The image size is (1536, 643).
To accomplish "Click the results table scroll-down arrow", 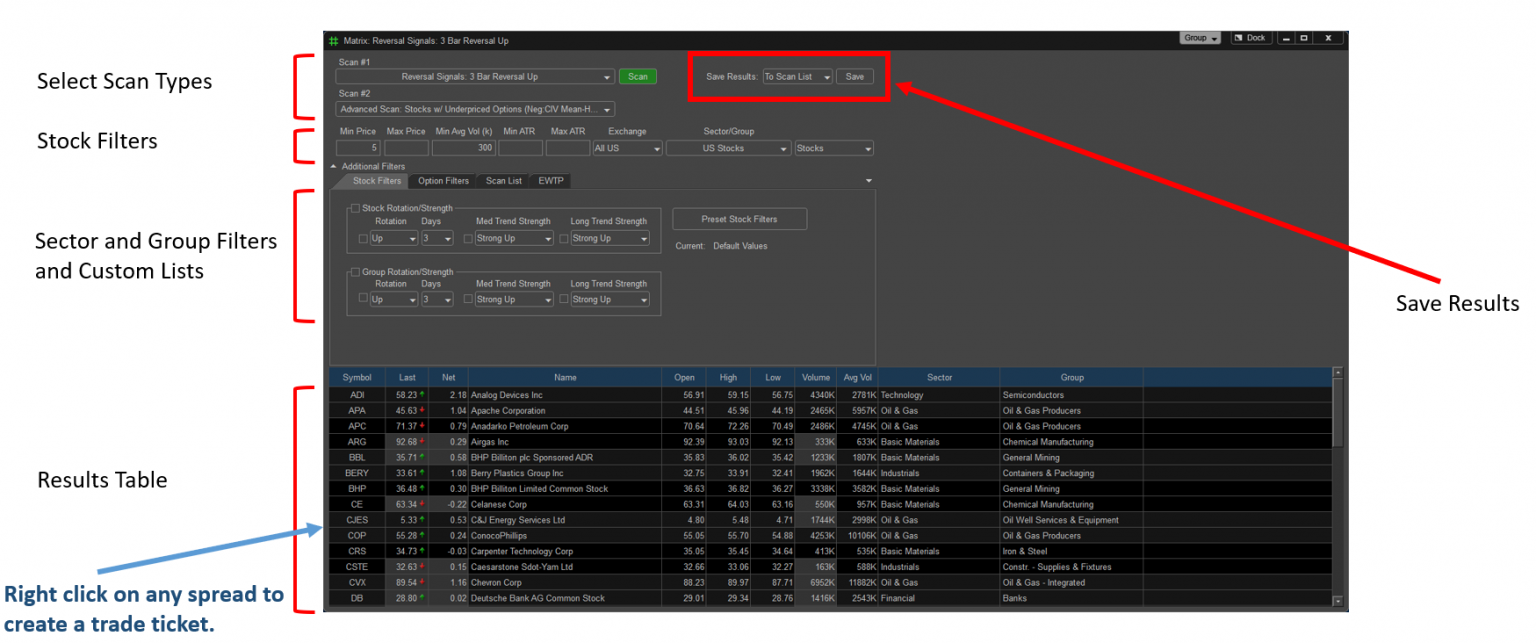I will click(x=1338, y=601).
